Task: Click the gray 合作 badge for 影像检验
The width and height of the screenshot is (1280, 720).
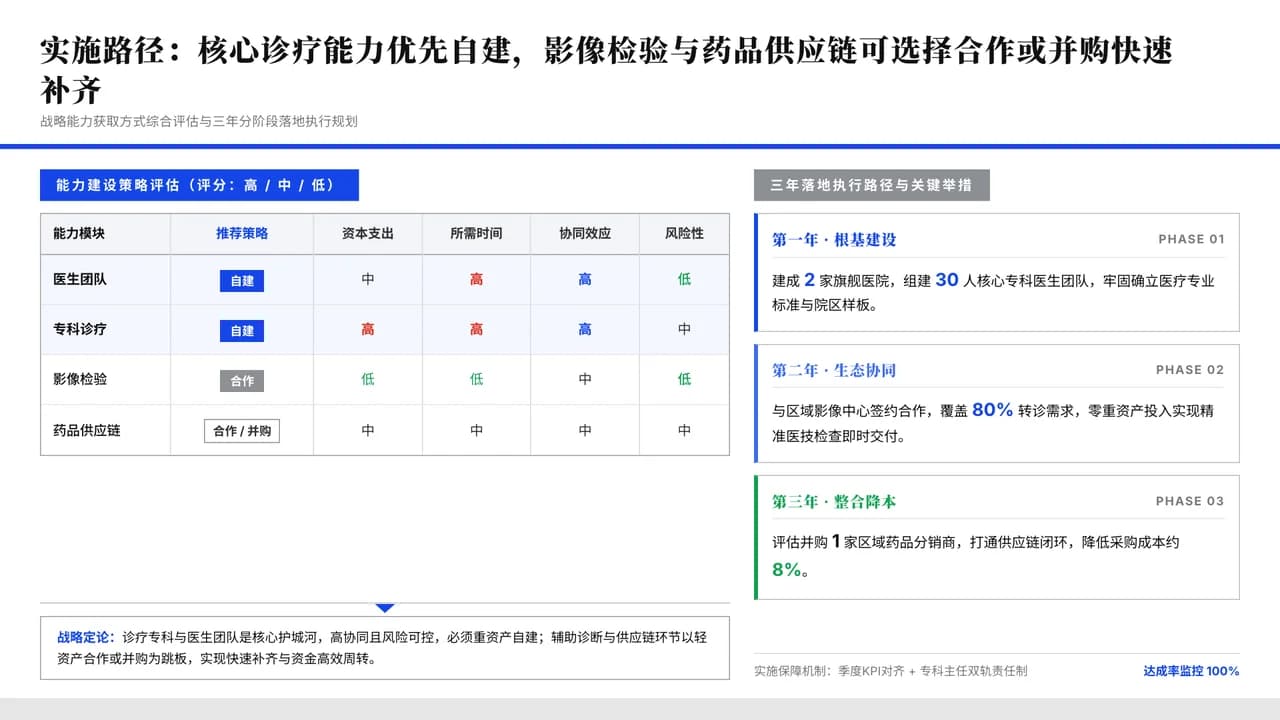Action: coord(242,381)
